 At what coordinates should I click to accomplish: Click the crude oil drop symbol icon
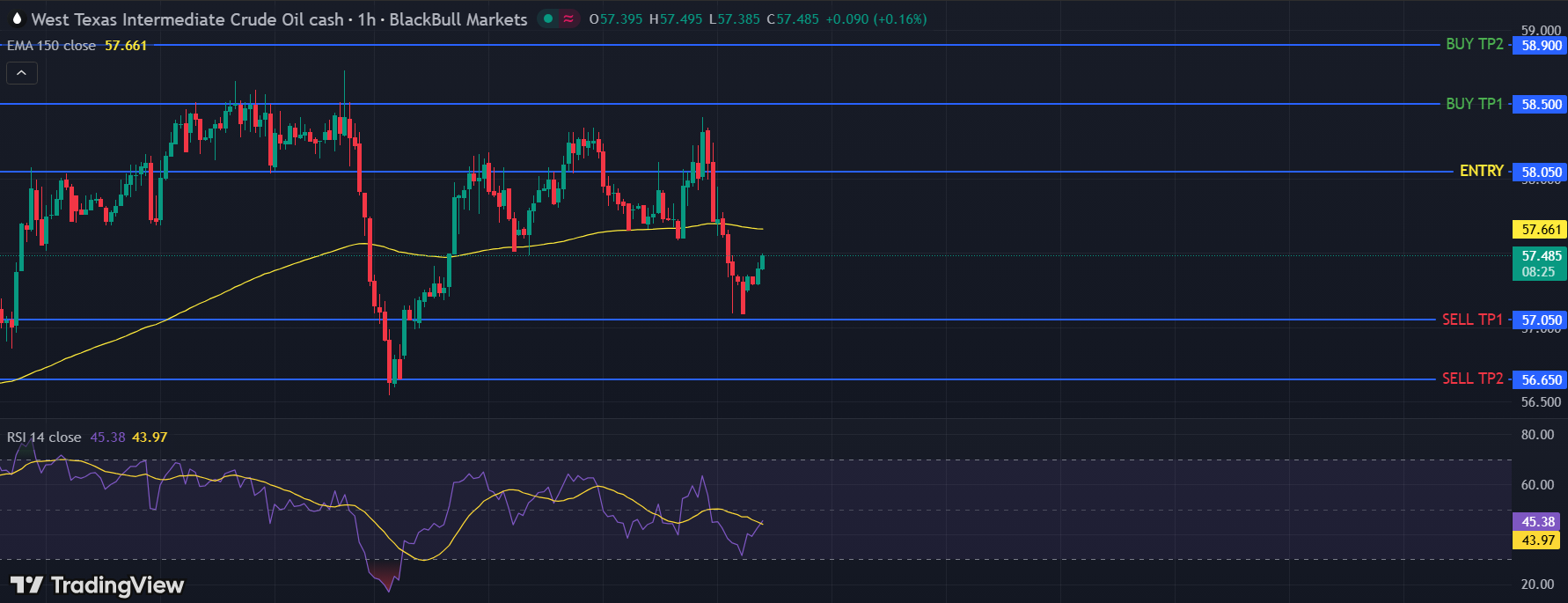17,18
